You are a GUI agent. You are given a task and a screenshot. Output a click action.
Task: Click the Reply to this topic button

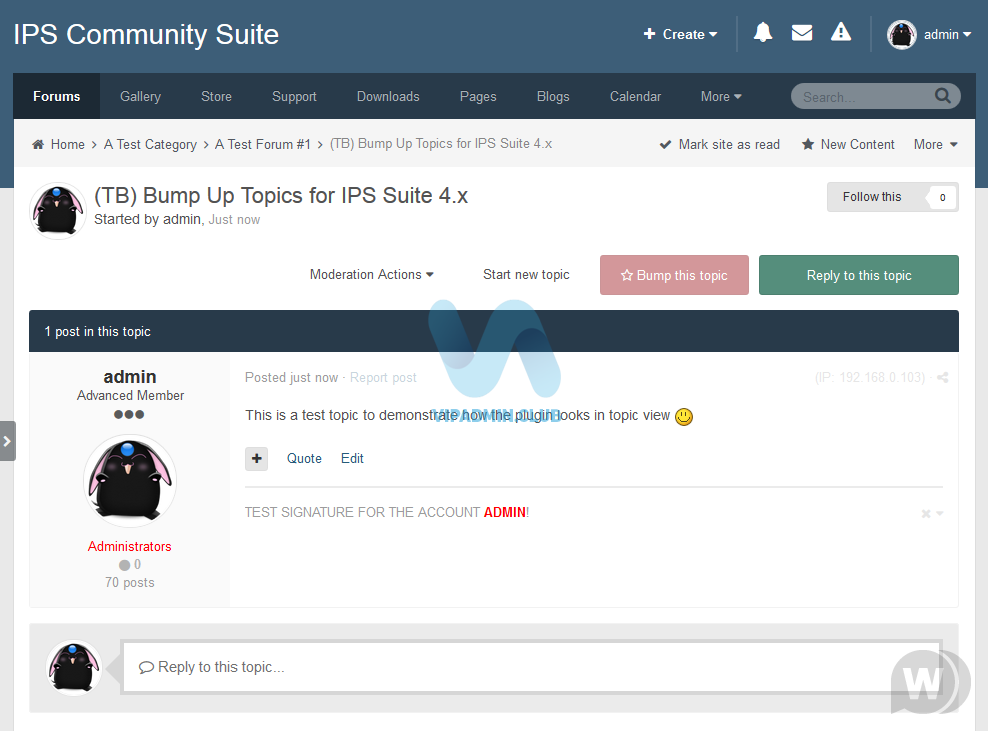tap(859, 275)
